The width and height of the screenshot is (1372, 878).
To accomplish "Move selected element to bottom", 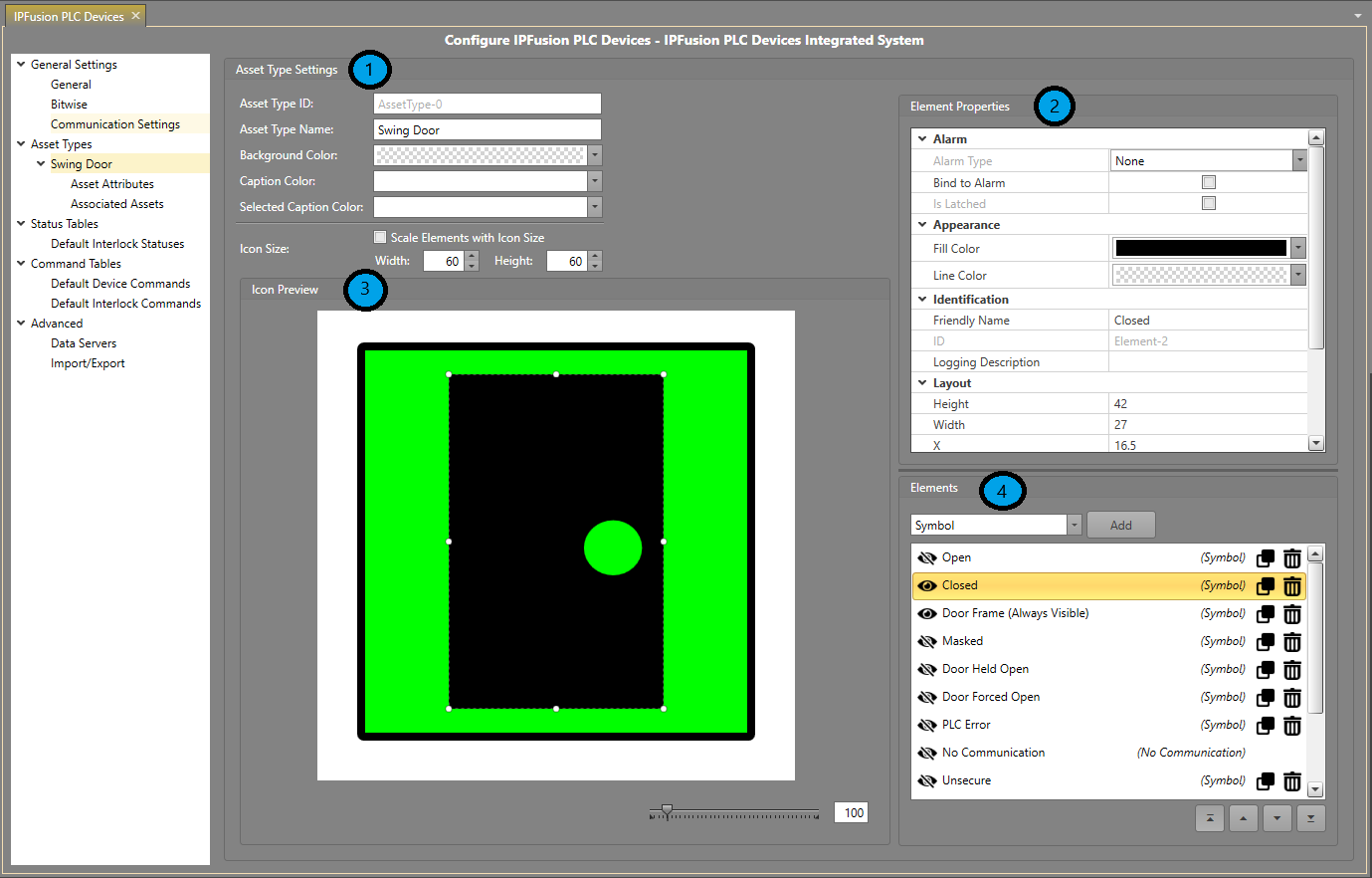I will [1311, 818].
